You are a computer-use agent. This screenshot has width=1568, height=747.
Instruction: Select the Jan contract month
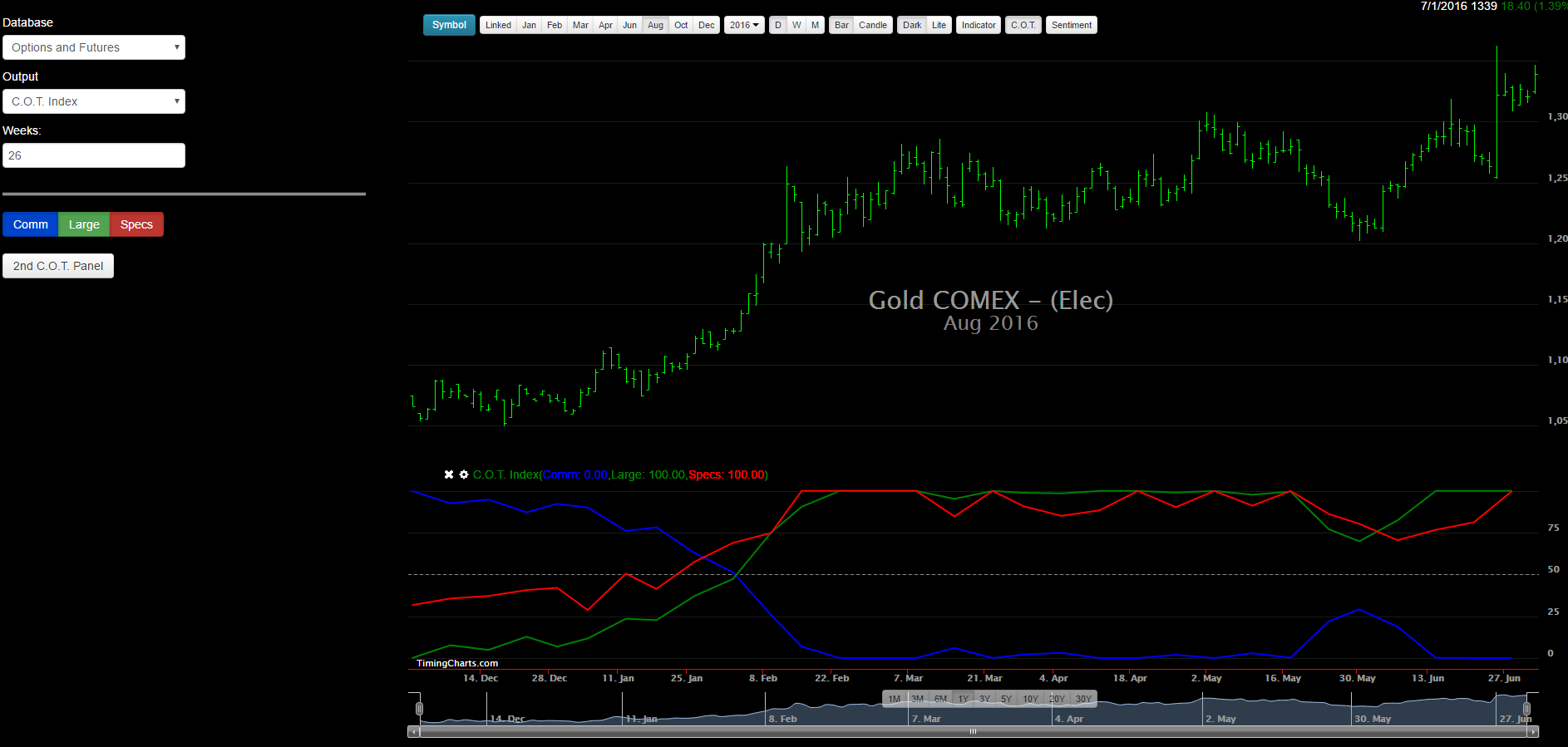(529, 25)
